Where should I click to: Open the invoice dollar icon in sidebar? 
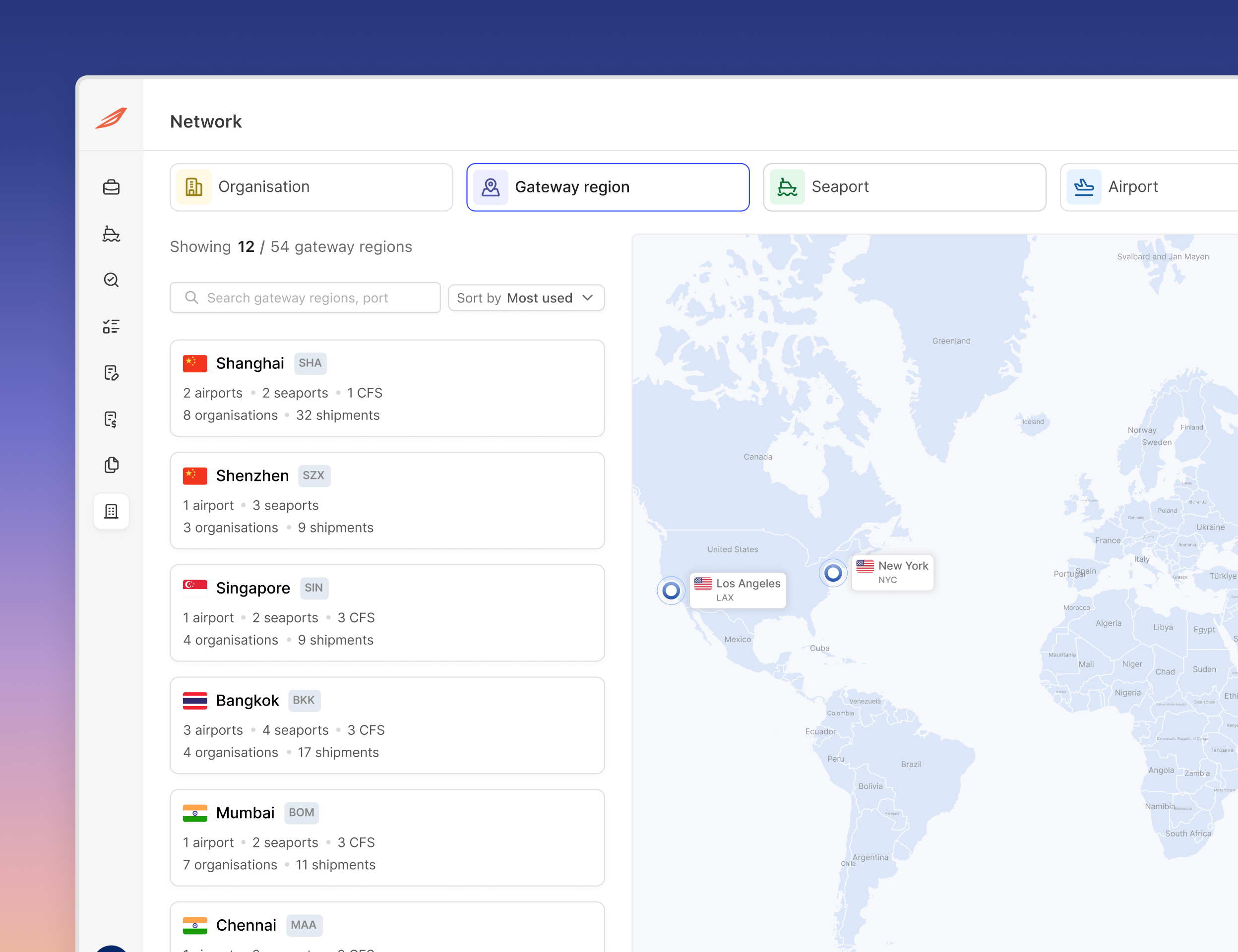(x=111, y=419)
